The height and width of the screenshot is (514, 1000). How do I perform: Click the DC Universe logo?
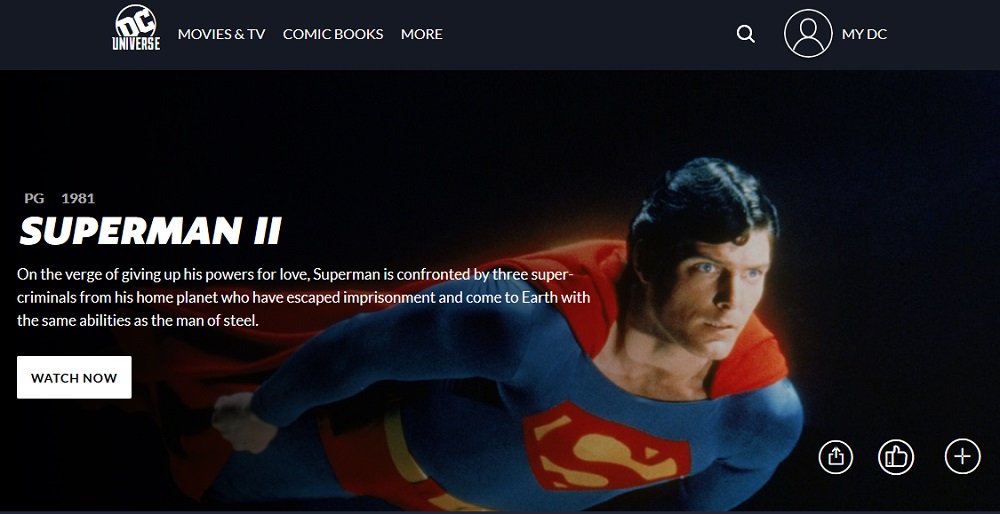(136, 29)
